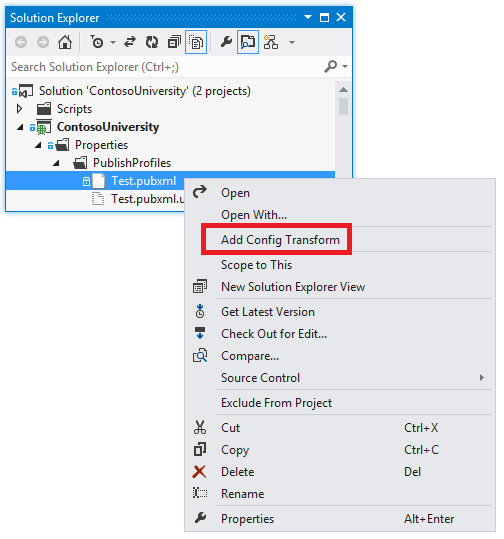Click the Forward navigation arrow icon

[43, 42]
